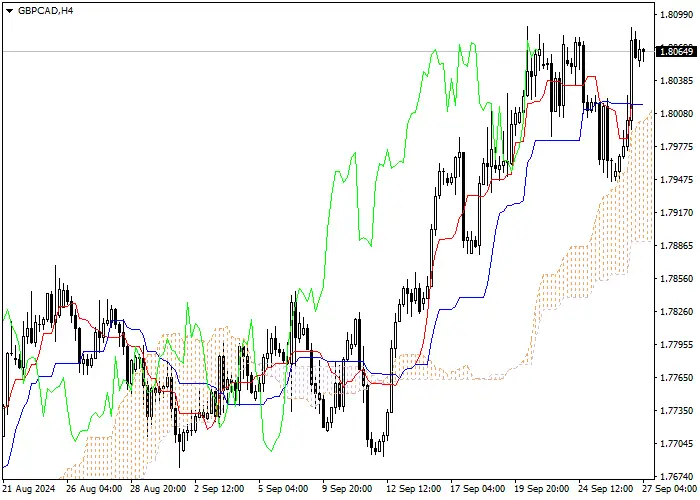Click the 1.77045 price level

click(x=676, y=444)
